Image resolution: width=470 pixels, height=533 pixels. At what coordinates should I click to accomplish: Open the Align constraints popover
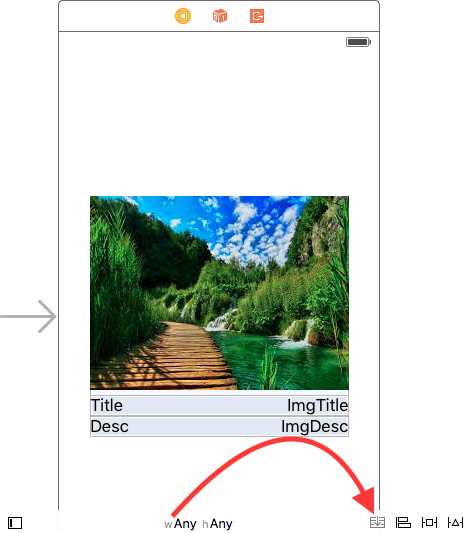pyautogui.click(x=403, y=522)
